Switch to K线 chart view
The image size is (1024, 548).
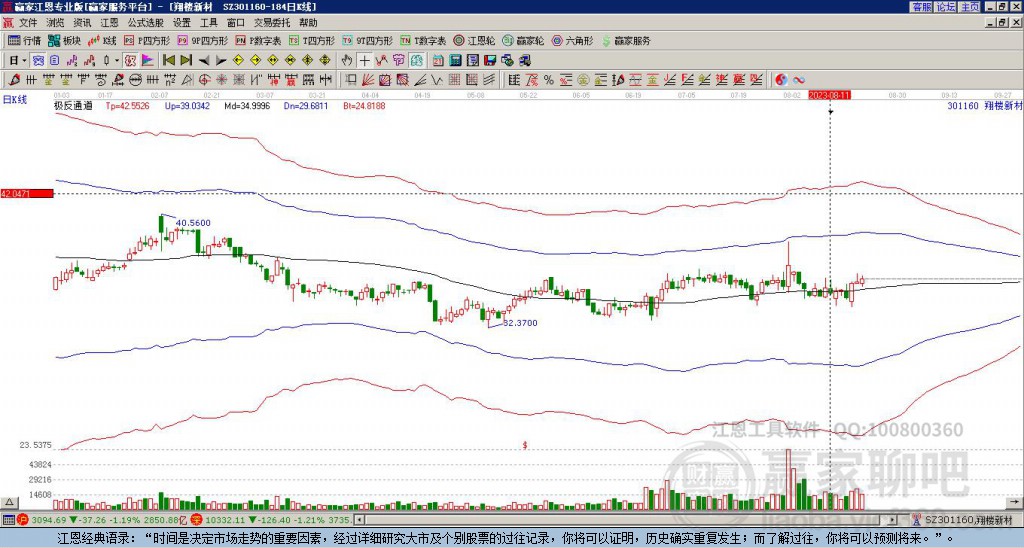click(x=102, y=40)
